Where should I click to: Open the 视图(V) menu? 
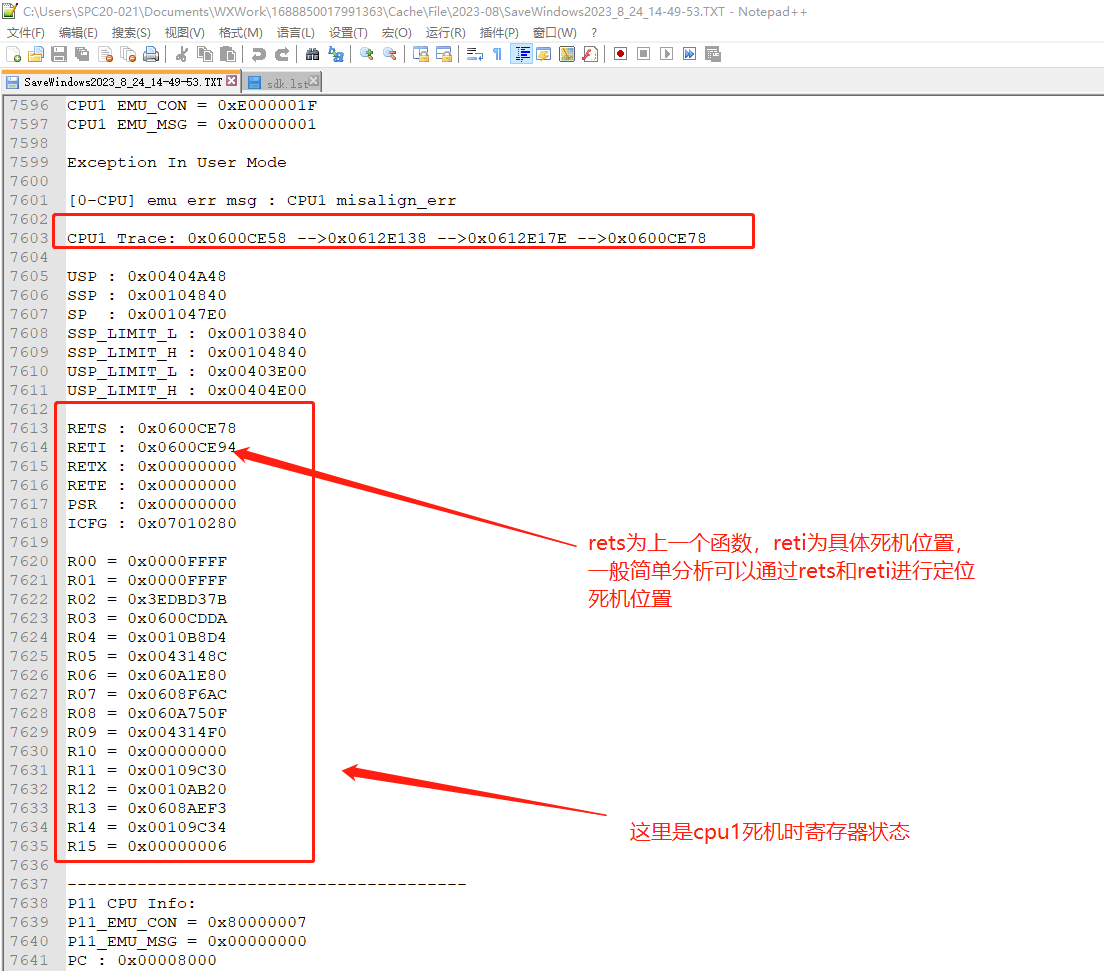coord(184,33)
